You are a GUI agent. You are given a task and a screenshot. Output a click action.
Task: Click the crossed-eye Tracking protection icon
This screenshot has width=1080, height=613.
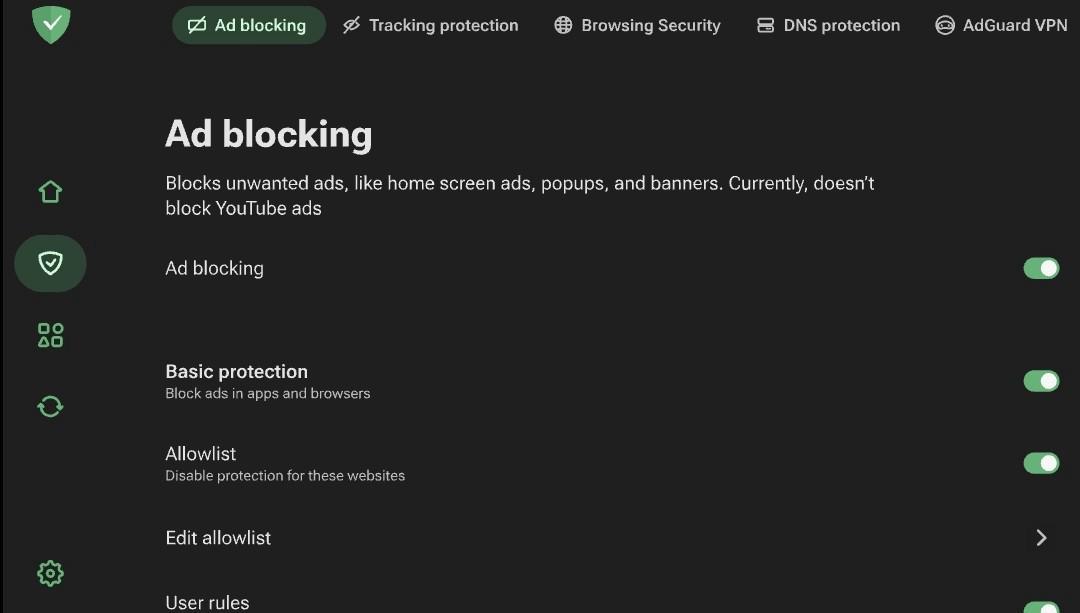(x=351, y=25)
